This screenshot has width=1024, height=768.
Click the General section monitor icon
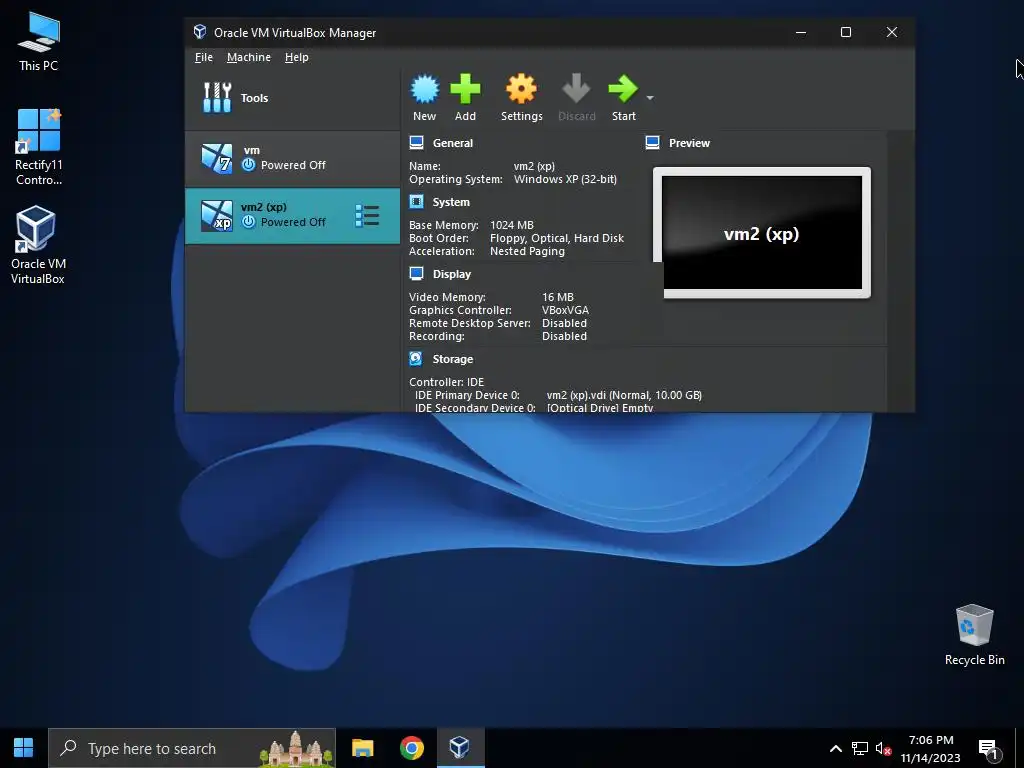(416, 142)
